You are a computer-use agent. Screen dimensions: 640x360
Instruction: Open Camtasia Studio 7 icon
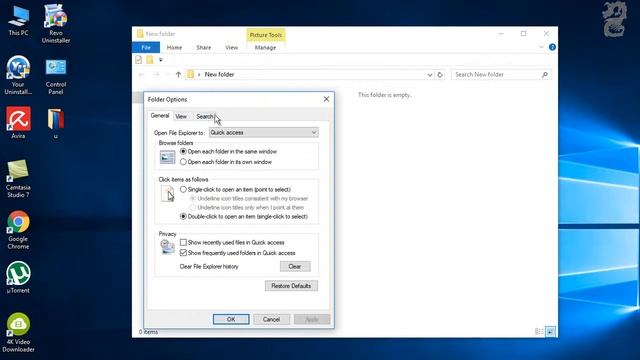18,179
